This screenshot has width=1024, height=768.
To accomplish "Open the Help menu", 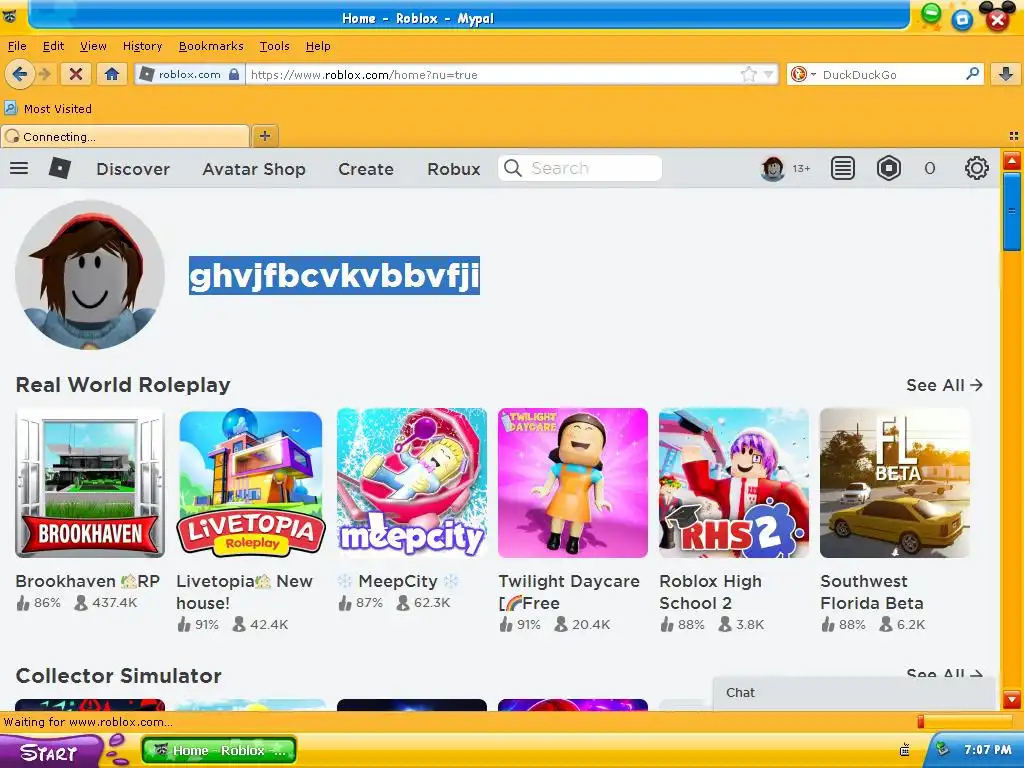I will (318, 46).
